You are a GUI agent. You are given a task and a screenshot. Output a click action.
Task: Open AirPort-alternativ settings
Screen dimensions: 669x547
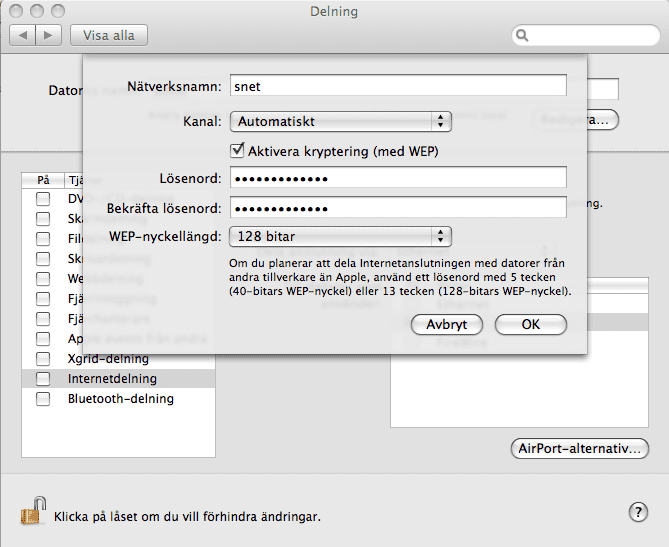[x=579, y=448]
